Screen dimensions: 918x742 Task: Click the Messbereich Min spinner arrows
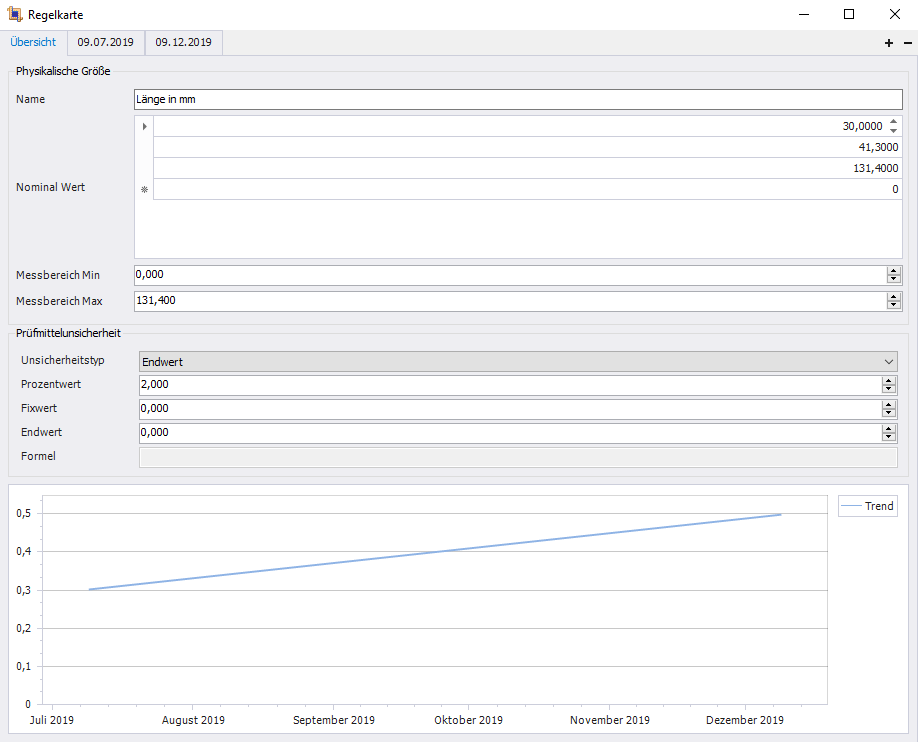[894, 275]
